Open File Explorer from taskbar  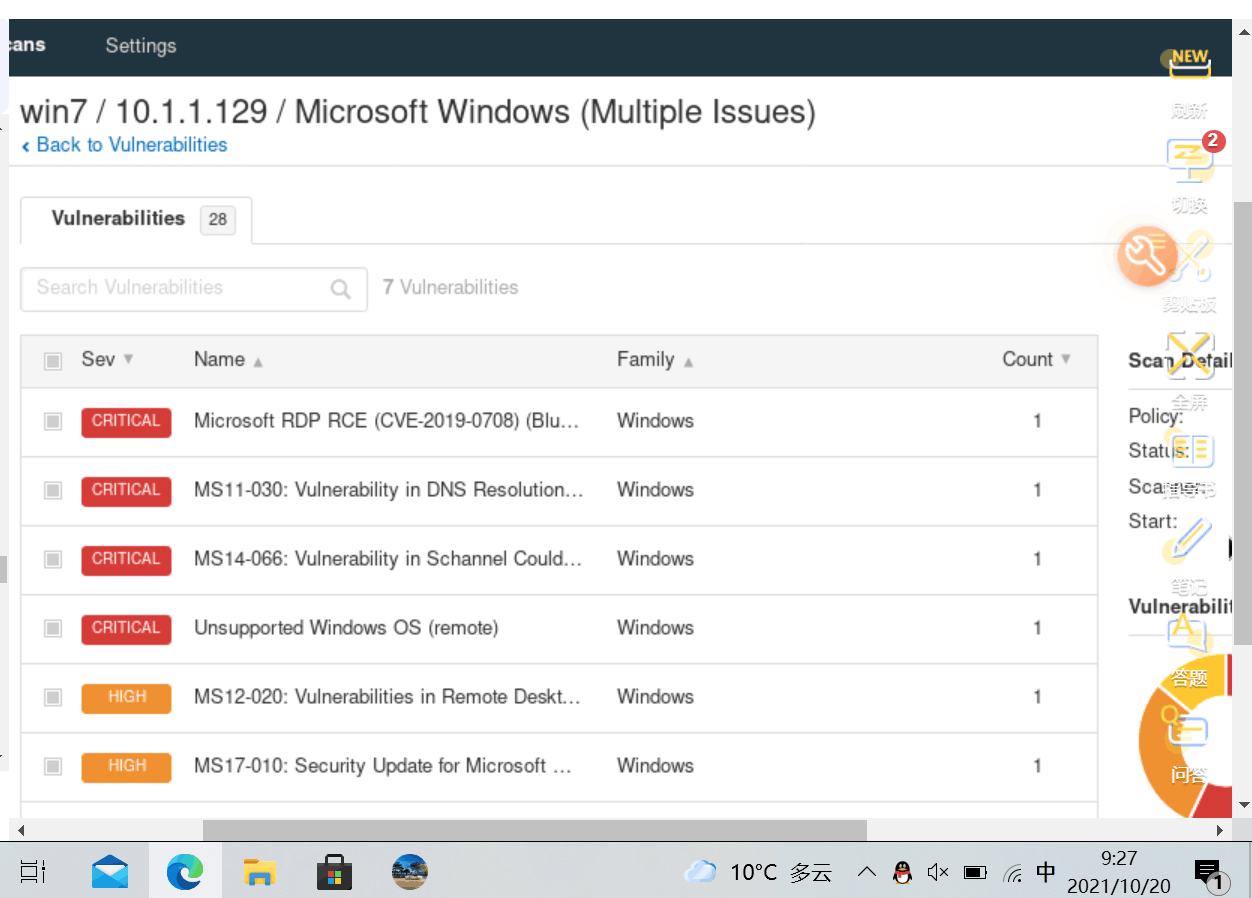tap(260, 871)
